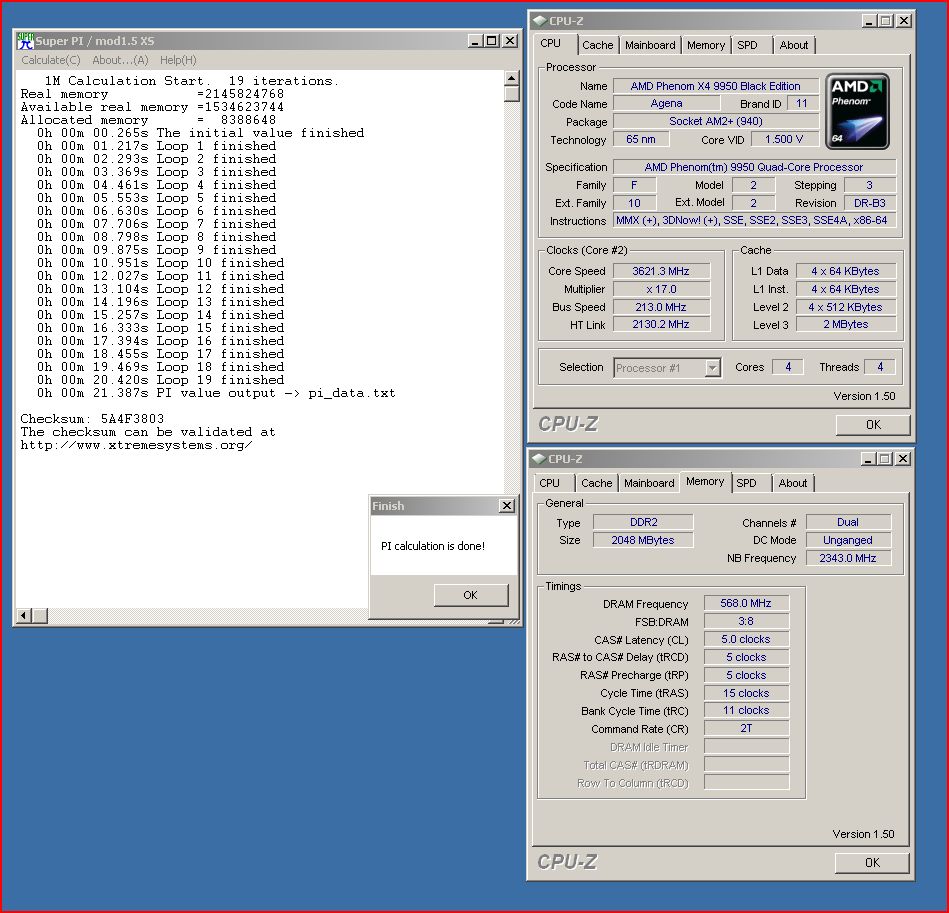Click the Checksum: 5A4F3803 line
Viewport: 949px width, 913px height.
(92, 419)
